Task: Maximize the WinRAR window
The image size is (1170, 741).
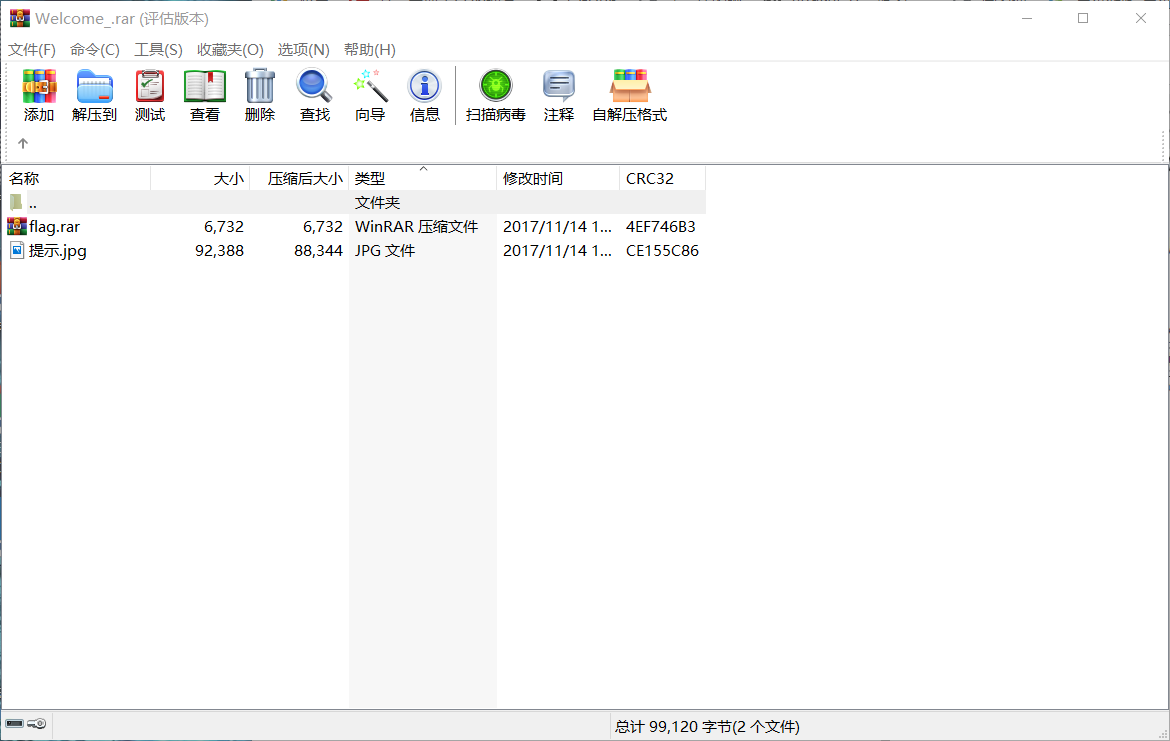Action: [1083, 18]
